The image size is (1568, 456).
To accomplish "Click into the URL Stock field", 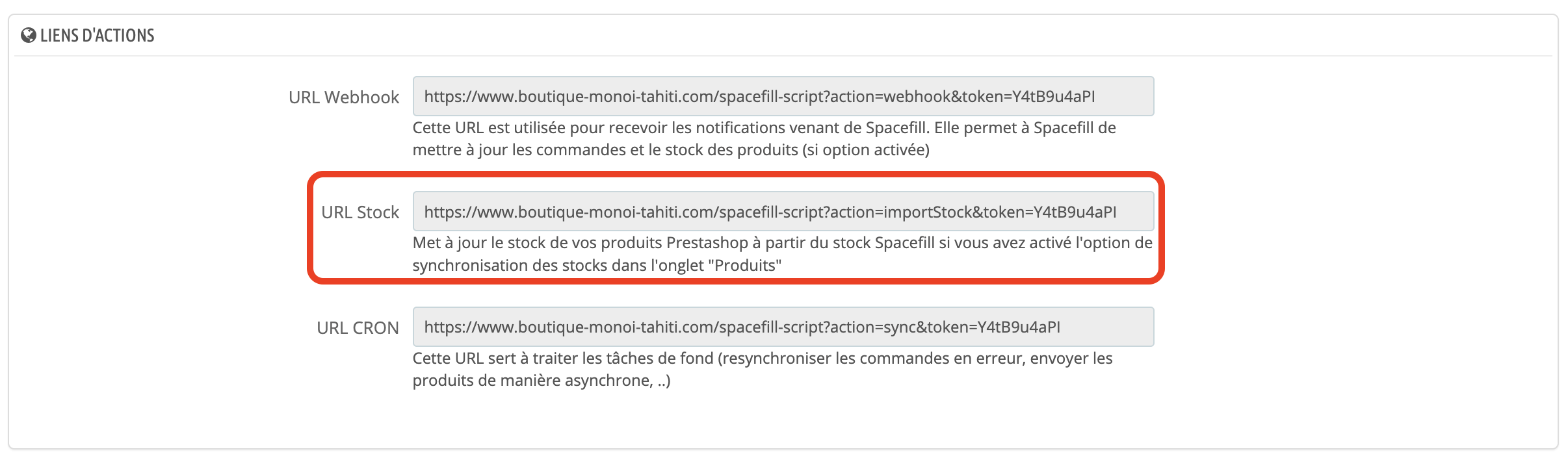I will (783, 212).
